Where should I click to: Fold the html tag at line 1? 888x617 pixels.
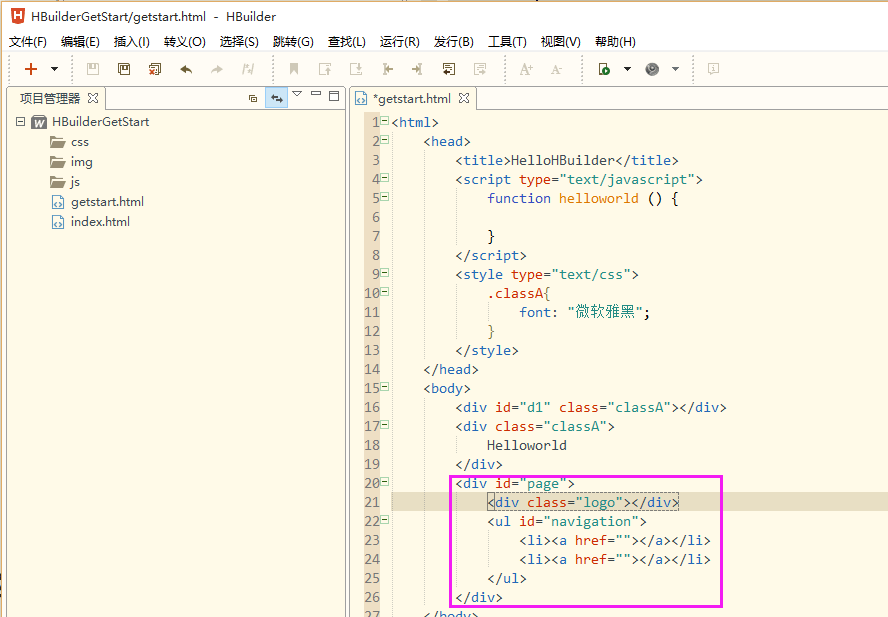point(385,121)
